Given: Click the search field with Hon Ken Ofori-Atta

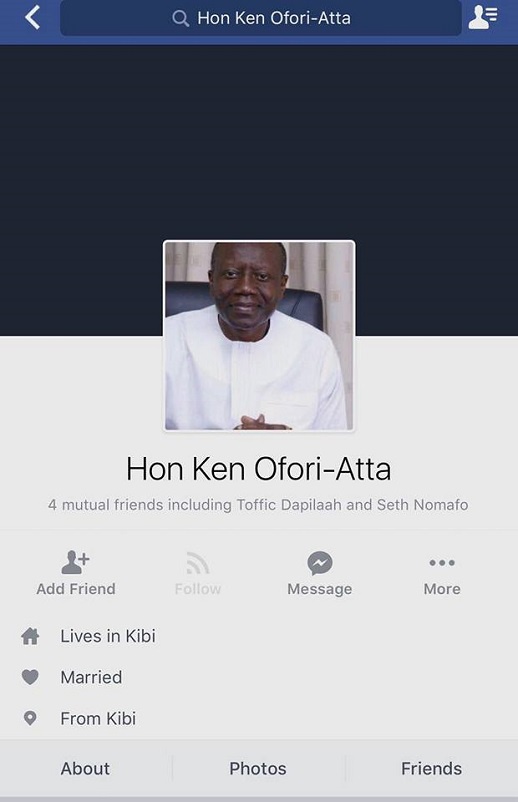Looking at the screenshot, I should (261, 18).
